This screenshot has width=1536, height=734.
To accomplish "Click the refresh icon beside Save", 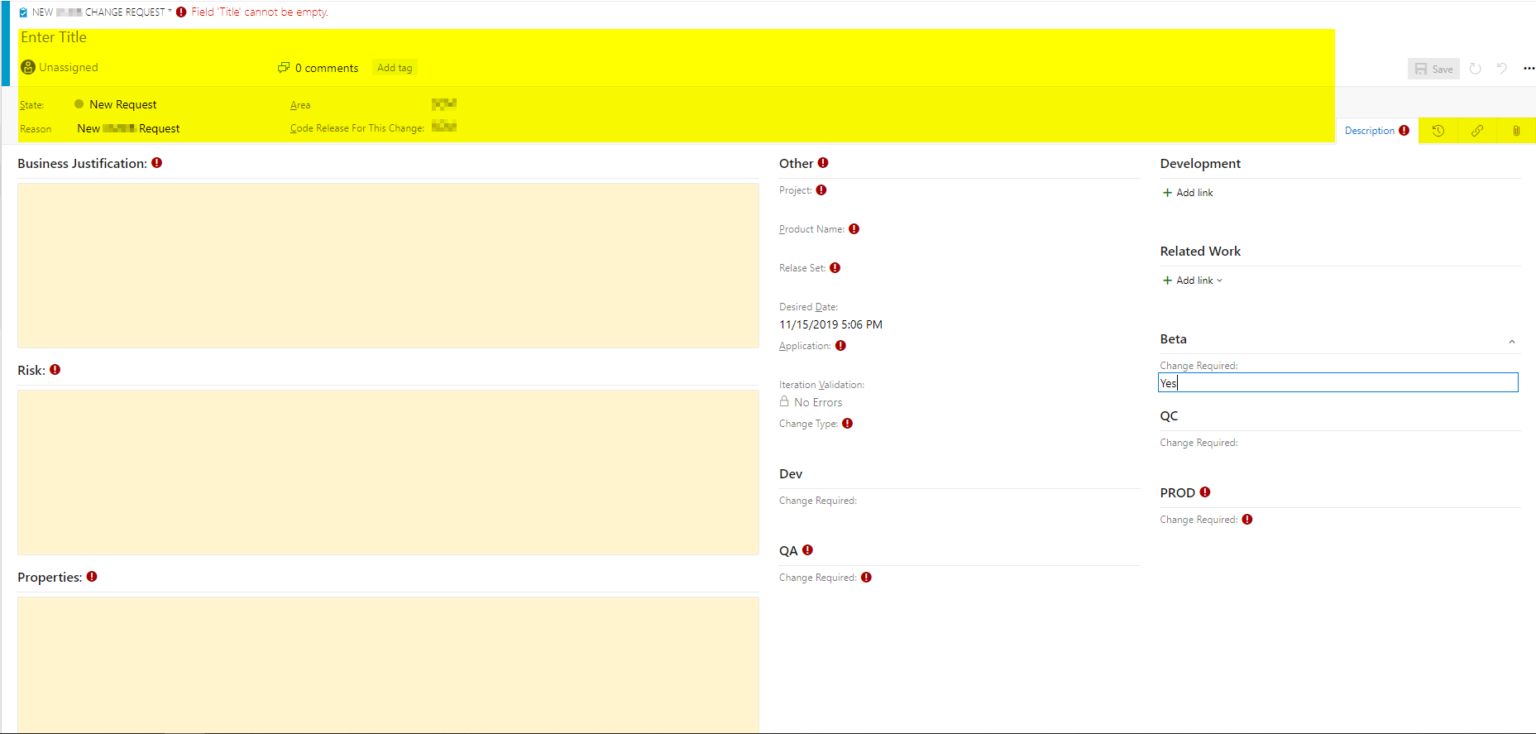I will [1475, 69].
